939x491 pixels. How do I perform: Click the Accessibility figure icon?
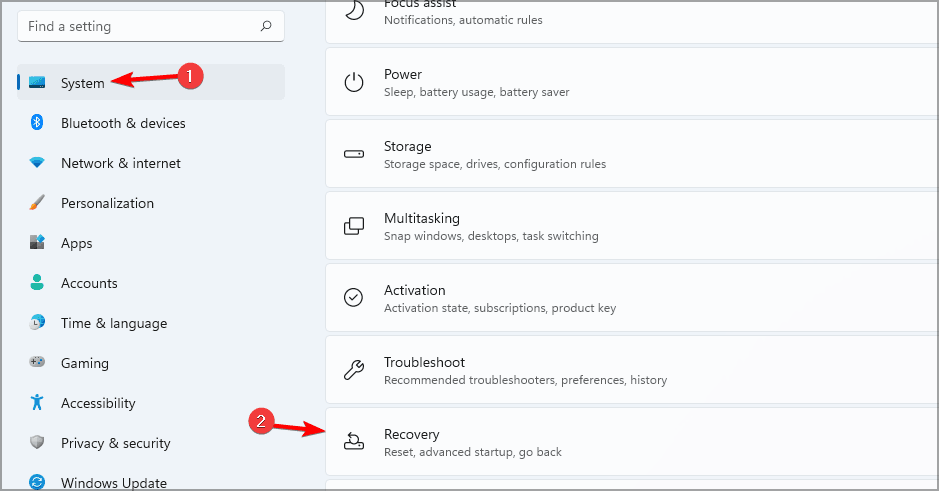click(37, 403)
